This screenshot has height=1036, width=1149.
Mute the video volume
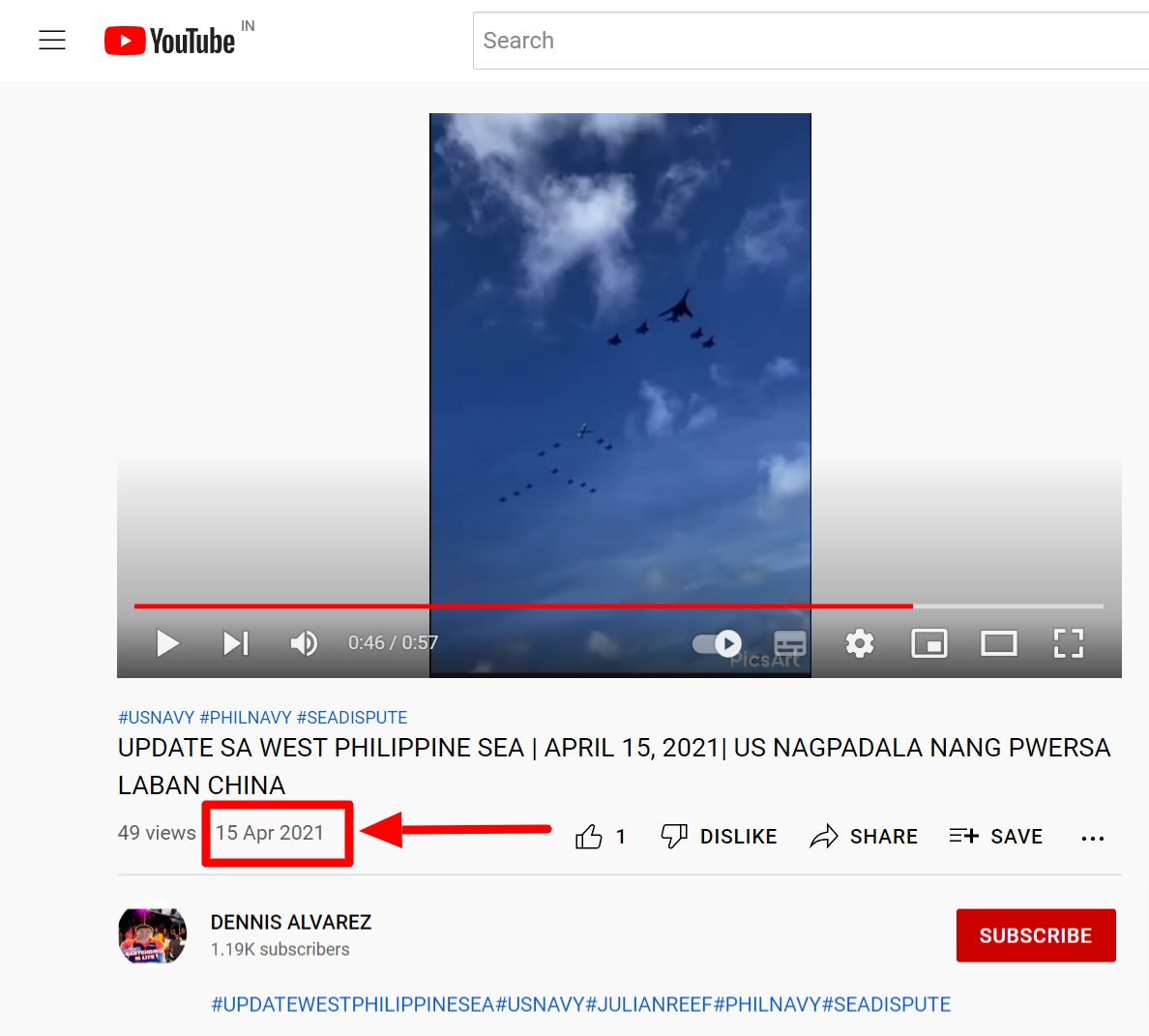304,644
